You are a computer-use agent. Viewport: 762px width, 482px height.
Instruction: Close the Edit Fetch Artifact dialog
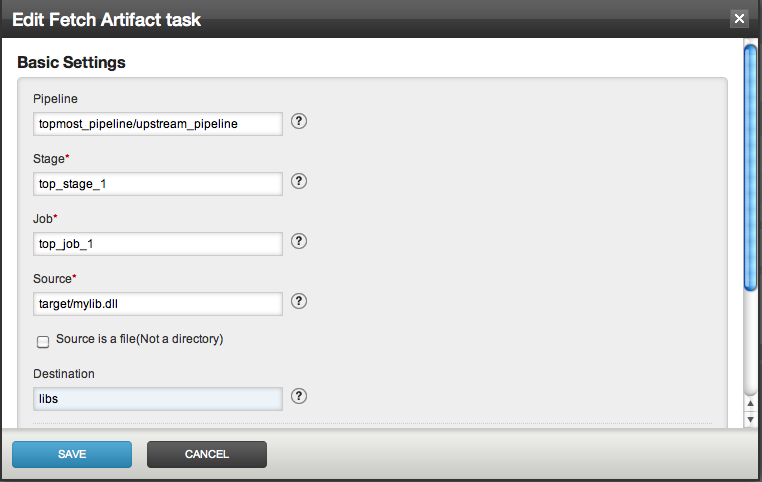tap(739, 18)
